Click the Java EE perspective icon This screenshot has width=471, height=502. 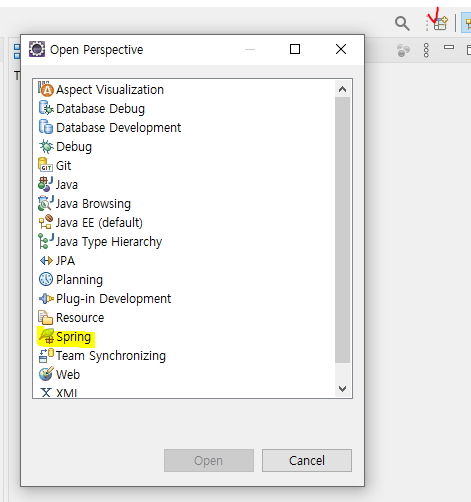46,222
